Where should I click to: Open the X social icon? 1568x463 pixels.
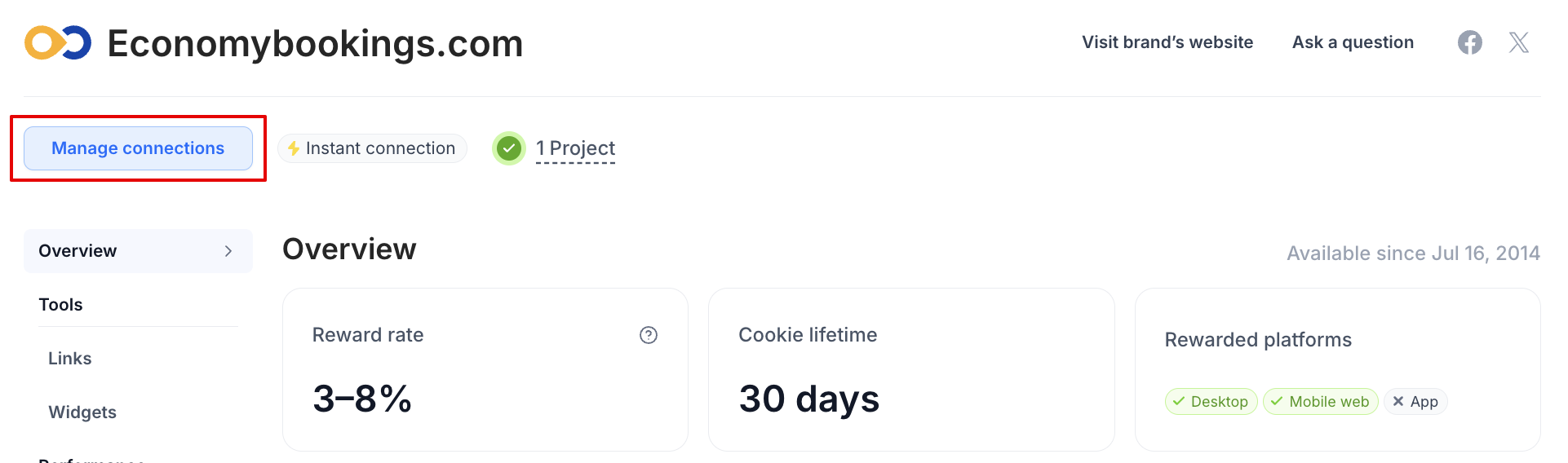pos(1518,42)
